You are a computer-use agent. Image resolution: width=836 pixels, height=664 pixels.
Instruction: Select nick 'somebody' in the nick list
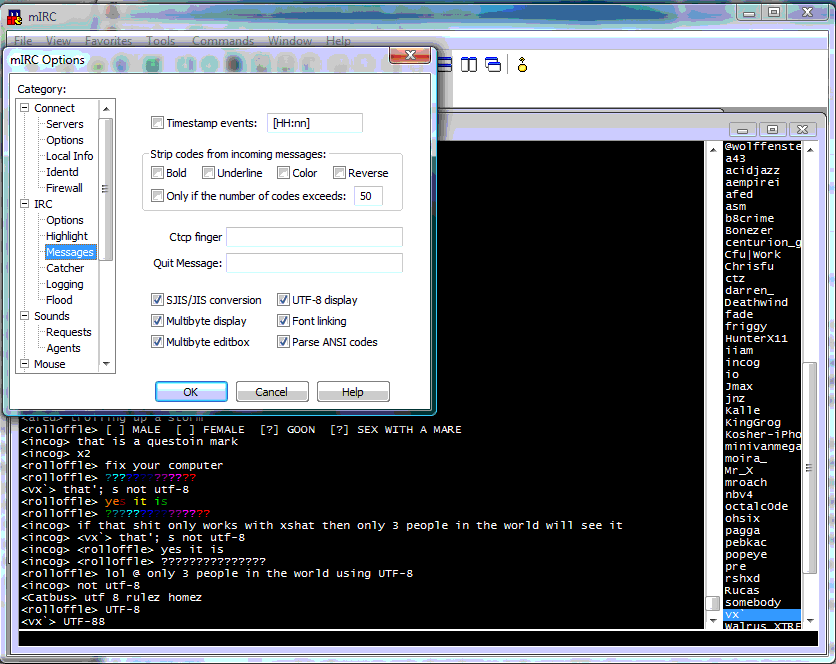coord(752,602)
